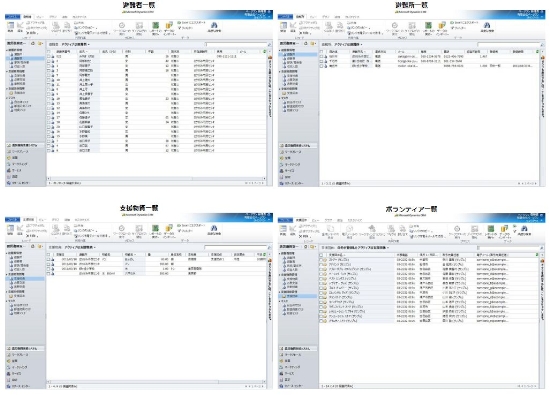Viewport: 550px width, 395px height.
Task: Click green refresh icon in top-left list header
Action: coord(264,52)
